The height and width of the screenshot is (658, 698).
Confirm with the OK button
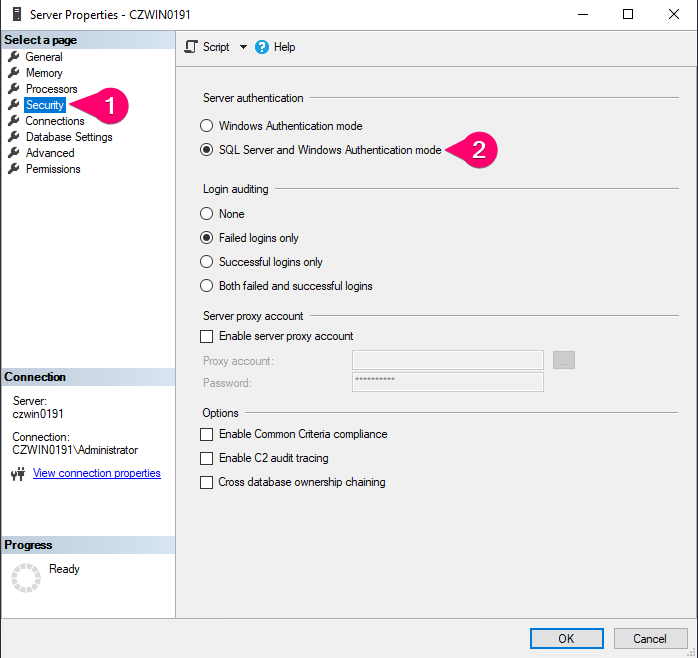pyautogui.click(x=566, y=639)
